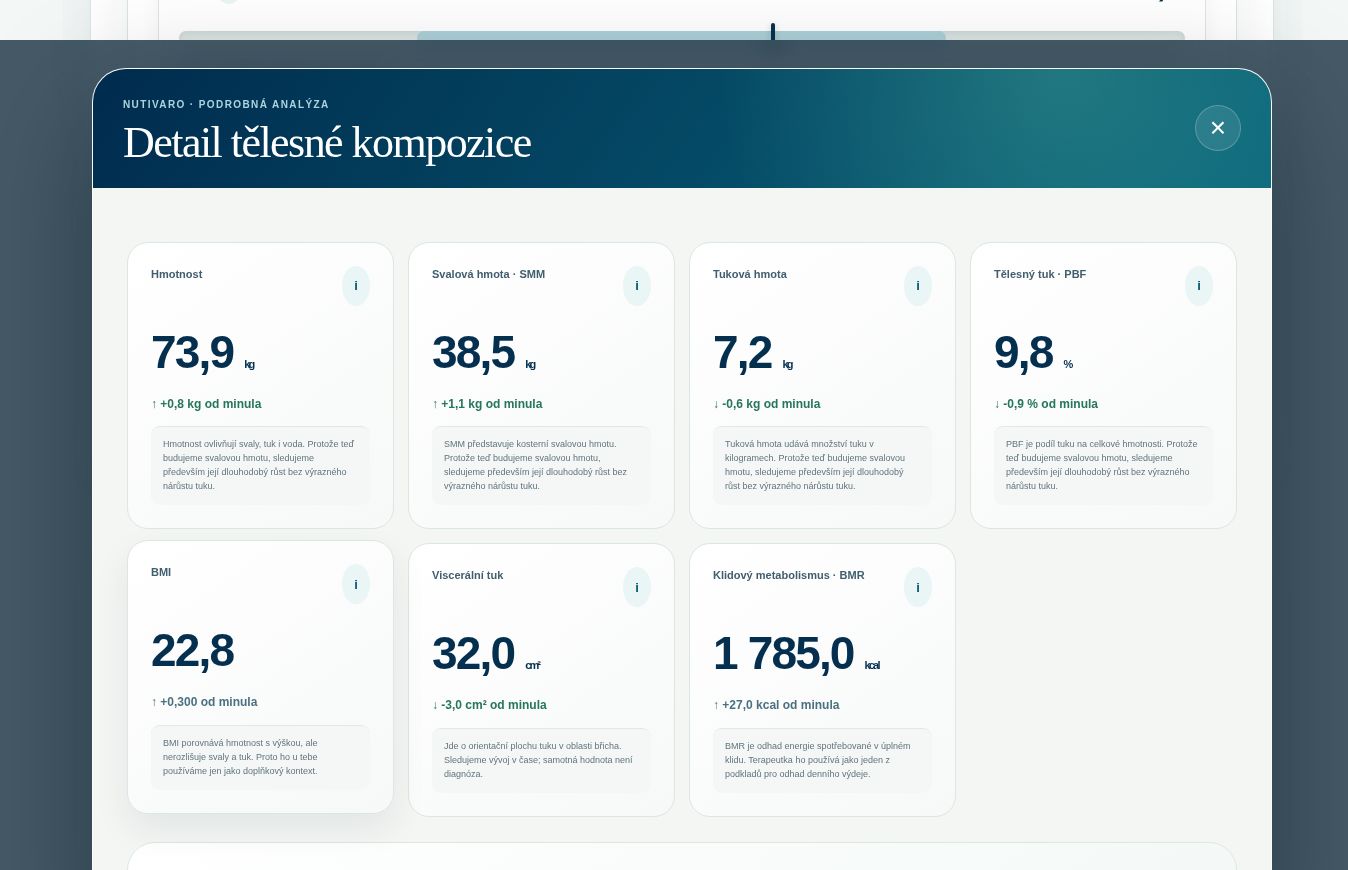Screen dimensions: 1348x870
Task: Open BMI info icon
Action: coord(356,584)
